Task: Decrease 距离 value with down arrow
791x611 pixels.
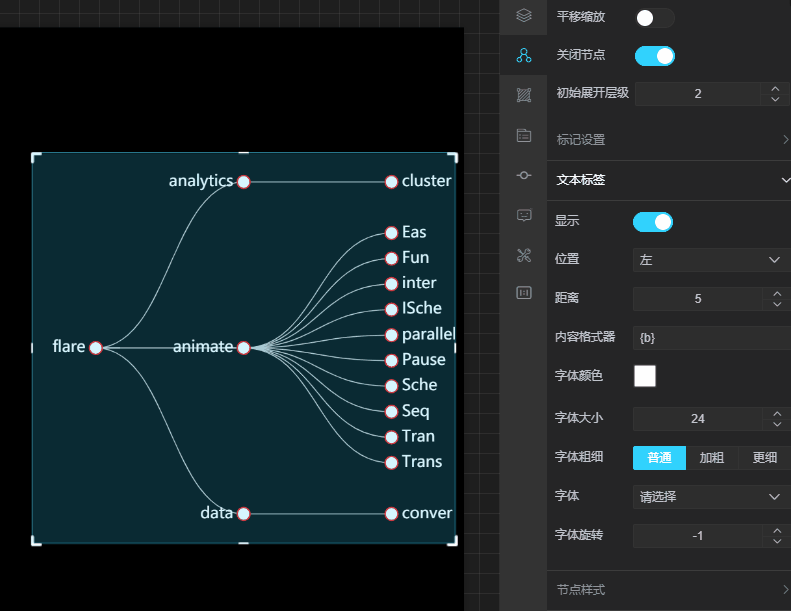Action: pos(777,304)
